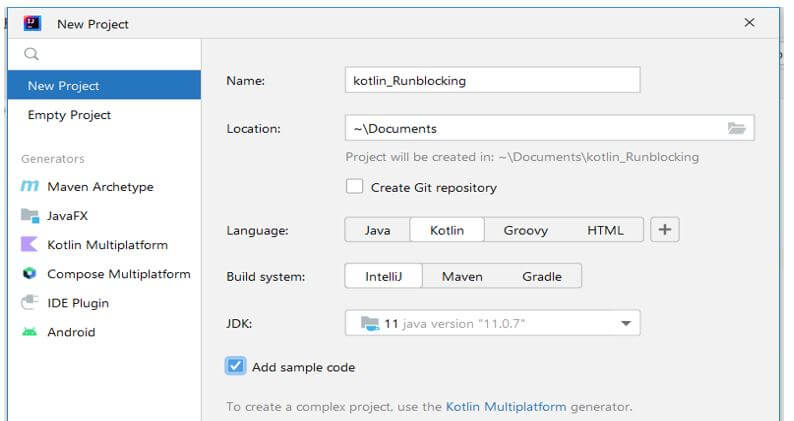
Task: Click the Name: label
Action: pos(245,81)
